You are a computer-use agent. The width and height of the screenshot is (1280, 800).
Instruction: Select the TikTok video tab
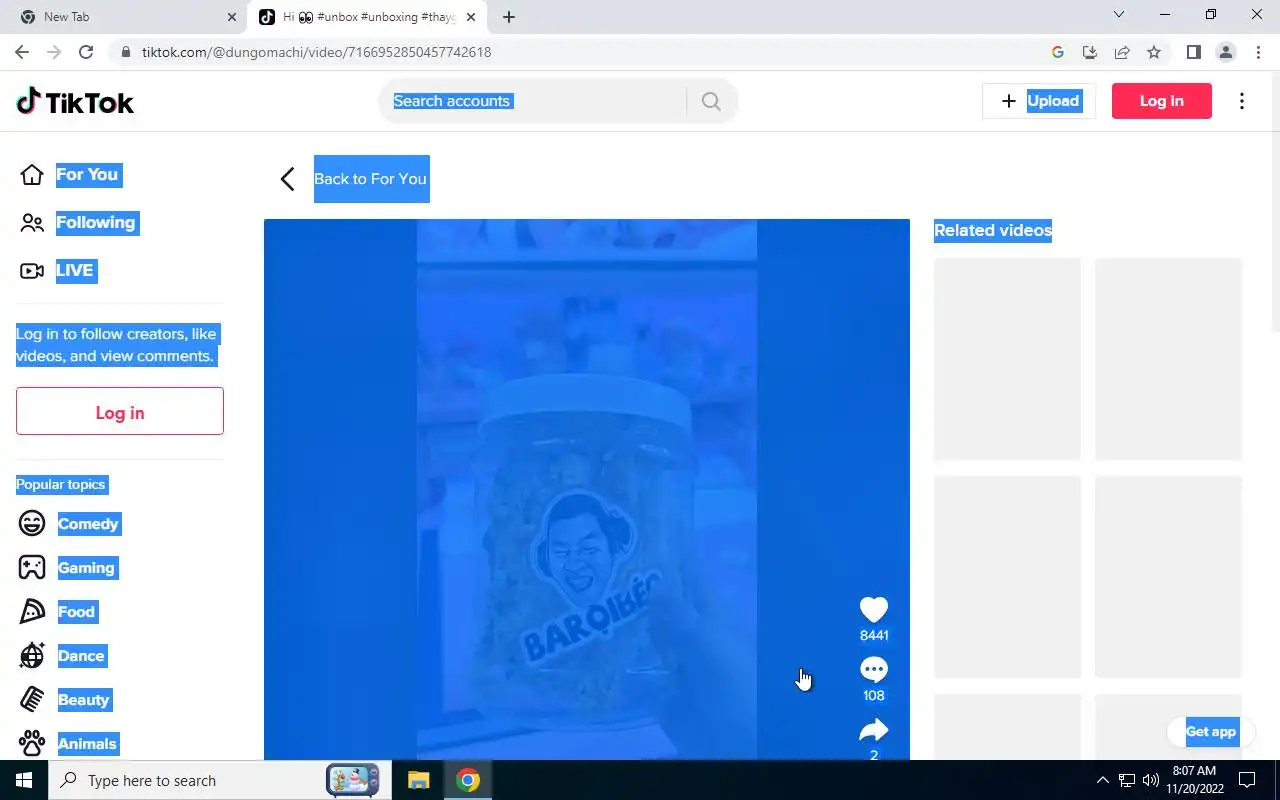[366, 17]
